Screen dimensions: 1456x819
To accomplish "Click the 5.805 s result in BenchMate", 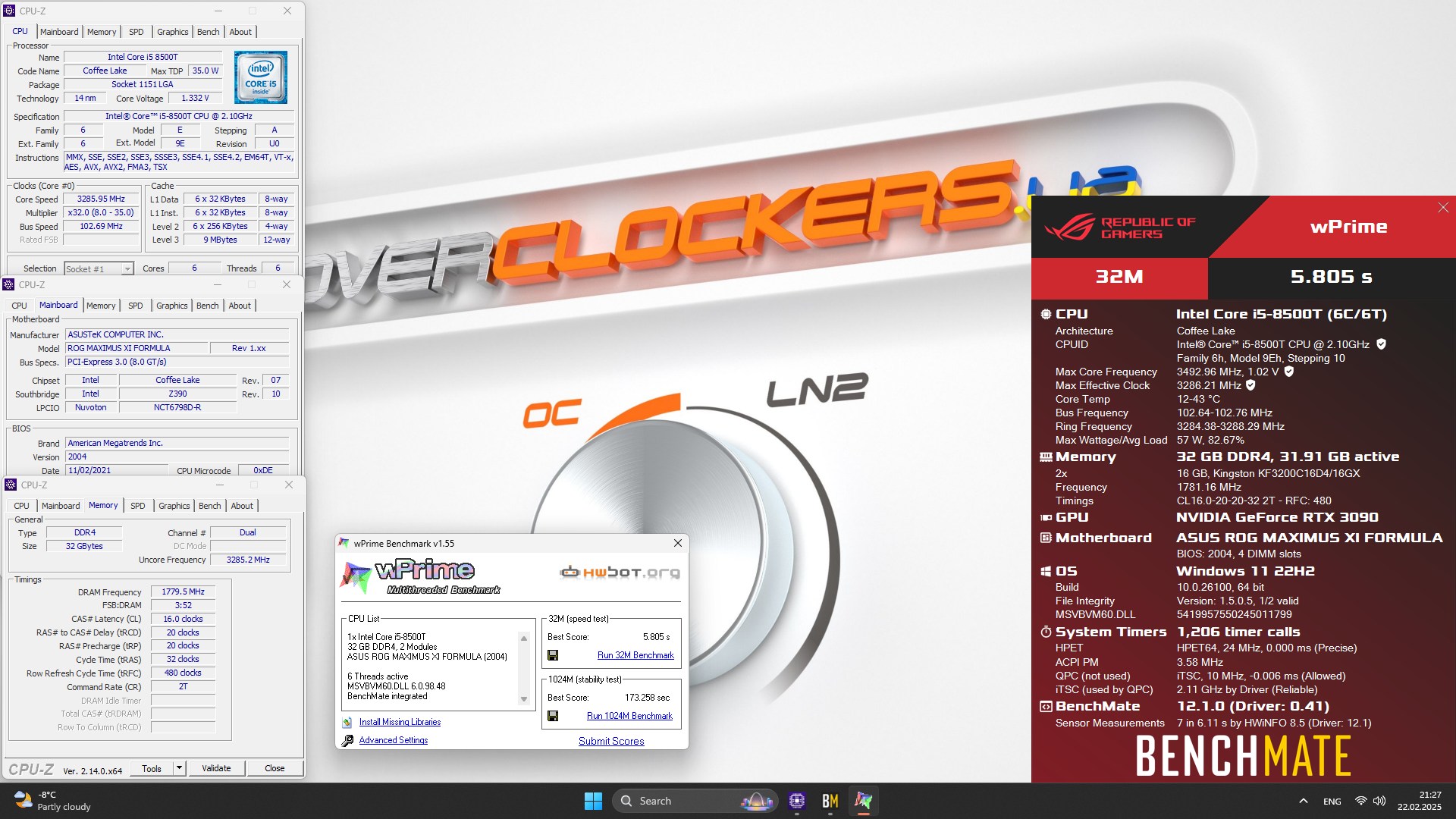I will tap(1331, 277).
